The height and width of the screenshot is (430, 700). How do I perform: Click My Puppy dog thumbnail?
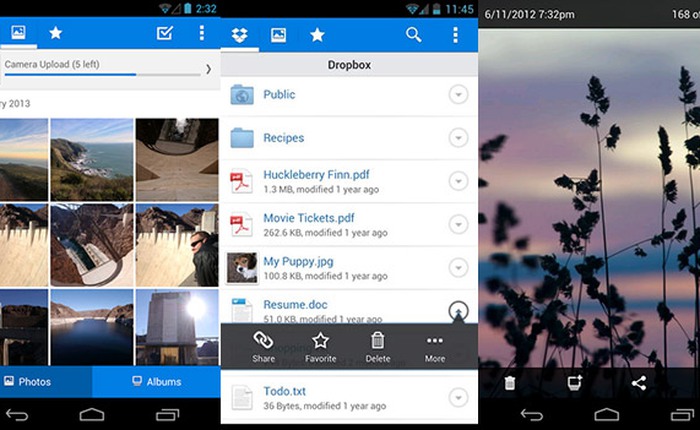(242, 268)
